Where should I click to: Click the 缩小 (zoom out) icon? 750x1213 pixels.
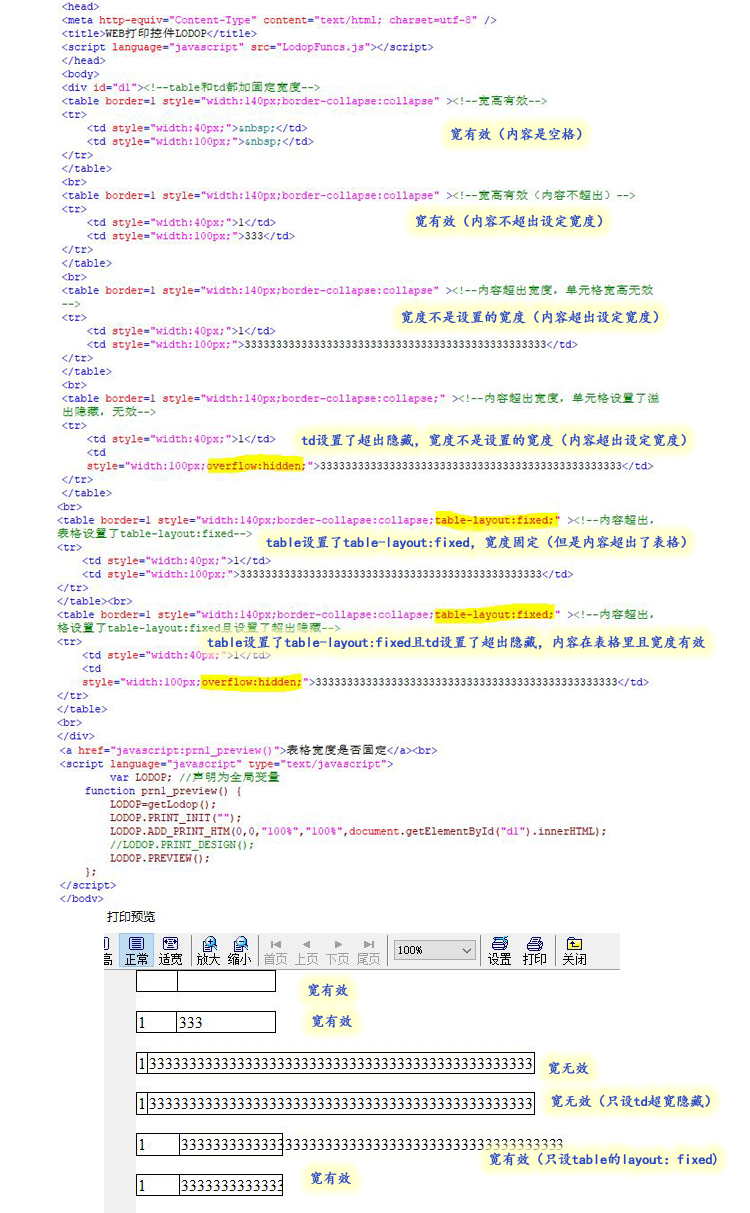[x=239, y=950]
